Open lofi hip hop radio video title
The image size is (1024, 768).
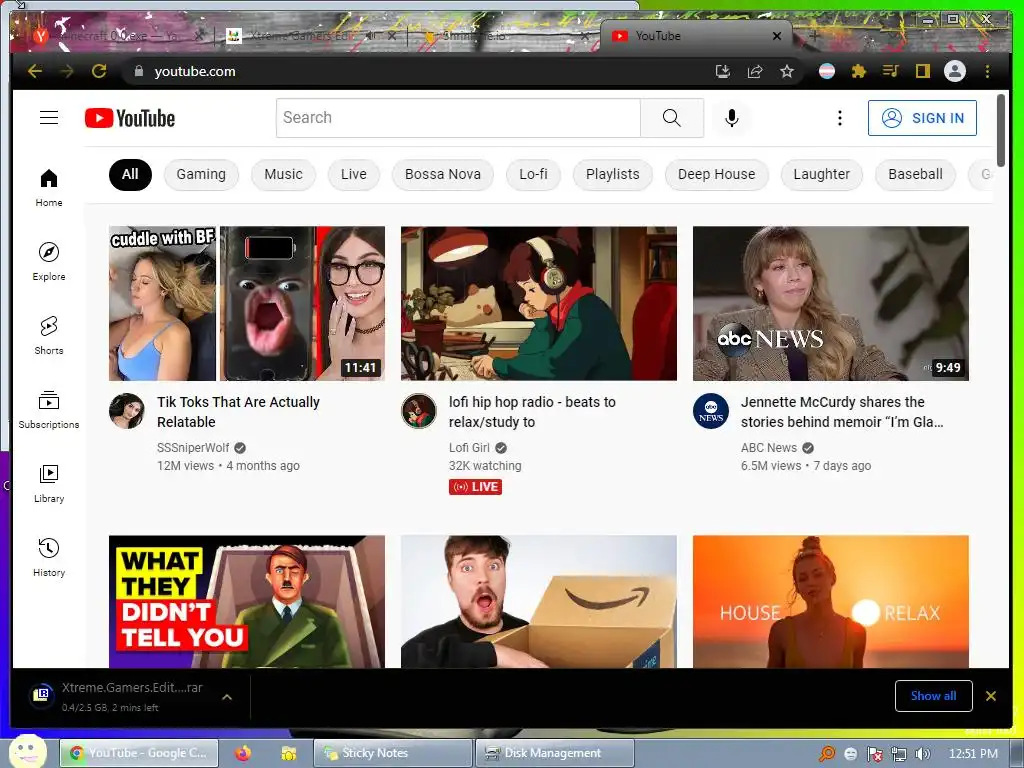(x=532, y=412)
